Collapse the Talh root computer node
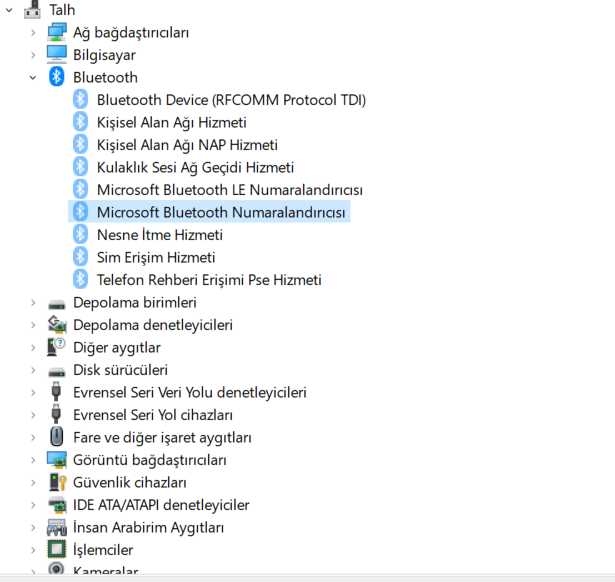 [x=9, y=10]
